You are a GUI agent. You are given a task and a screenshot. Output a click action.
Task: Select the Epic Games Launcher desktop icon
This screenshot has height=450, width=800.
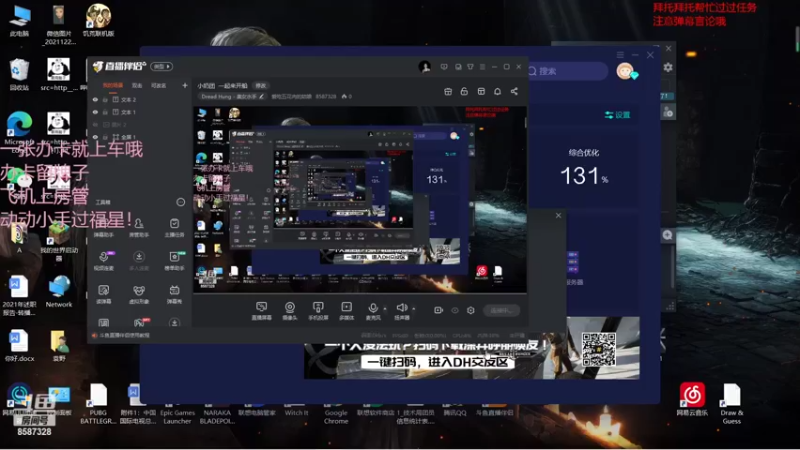(177, 416)
